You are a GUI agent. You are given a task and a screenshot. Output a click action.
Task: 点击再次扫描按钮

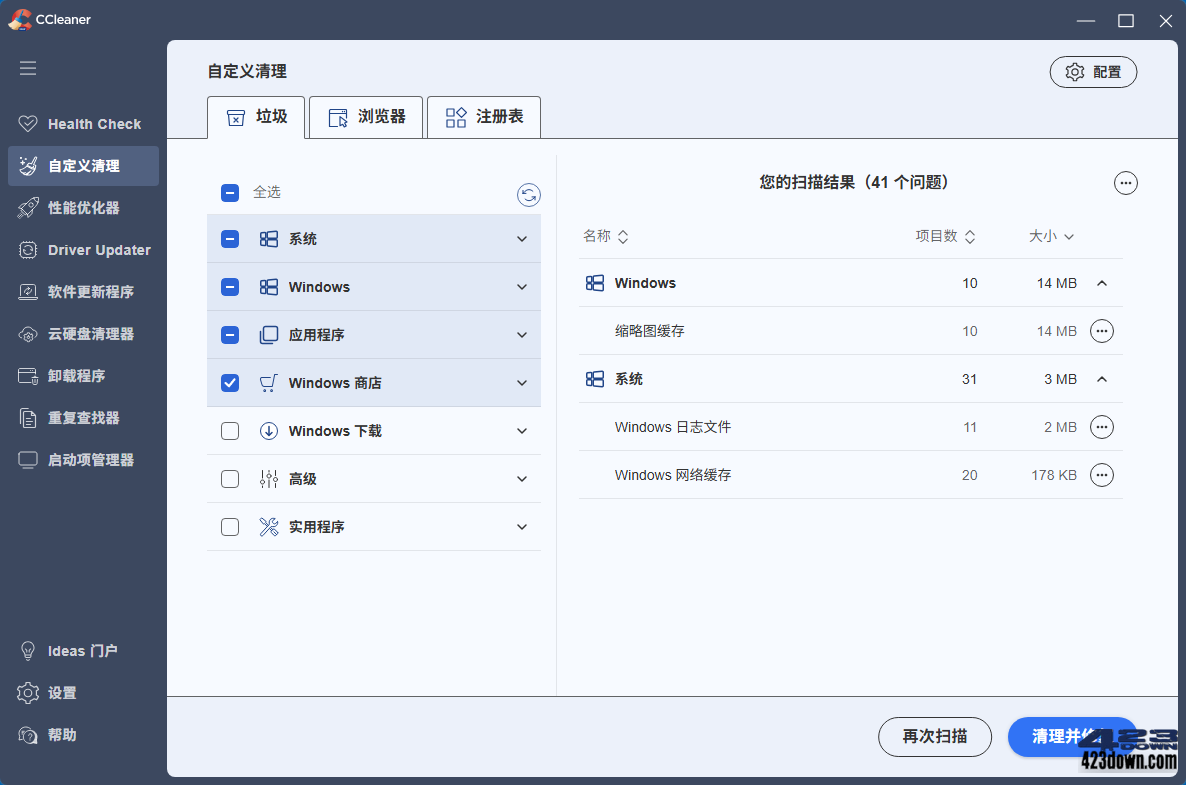934,736
